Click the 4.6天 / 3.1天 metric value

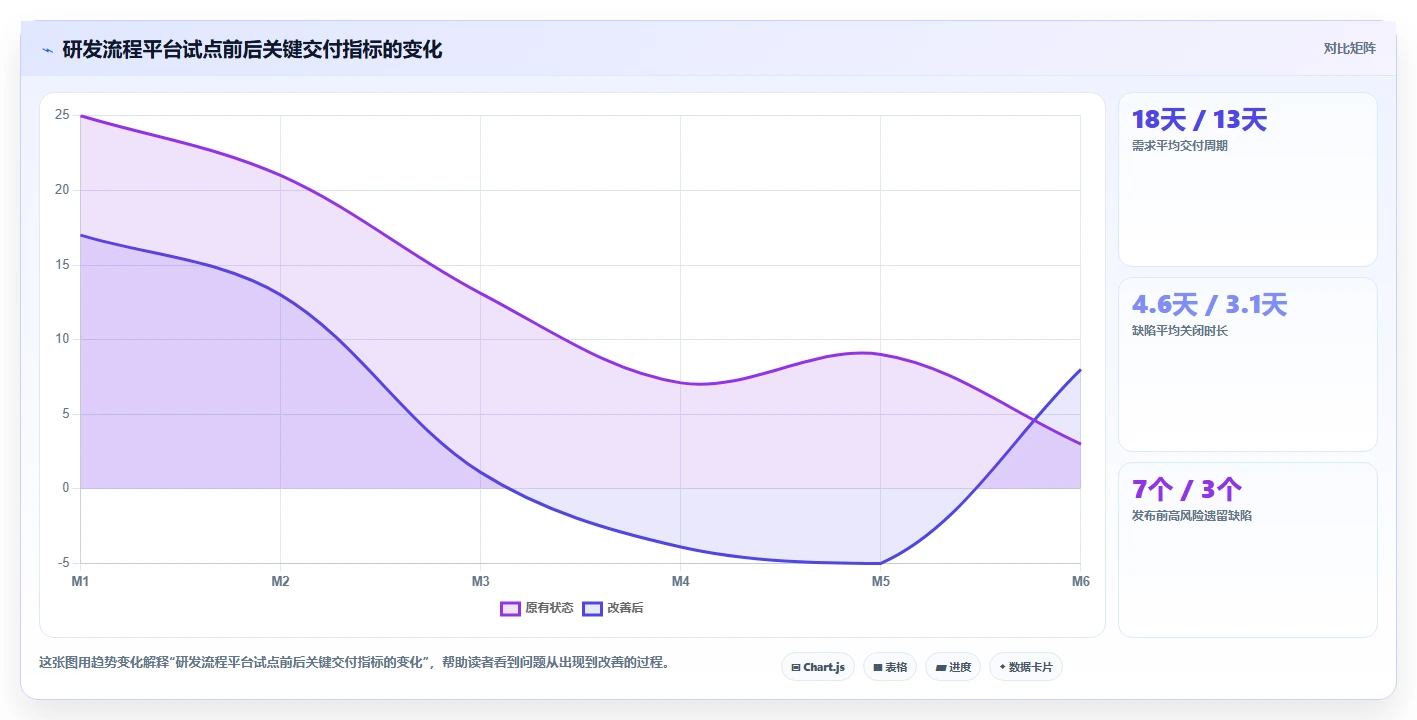[1209, 305]
